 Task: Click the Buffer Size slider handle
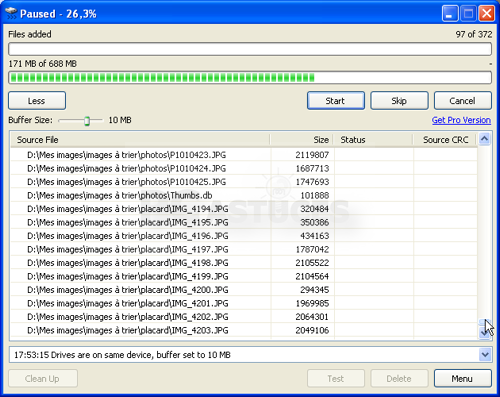87,121
